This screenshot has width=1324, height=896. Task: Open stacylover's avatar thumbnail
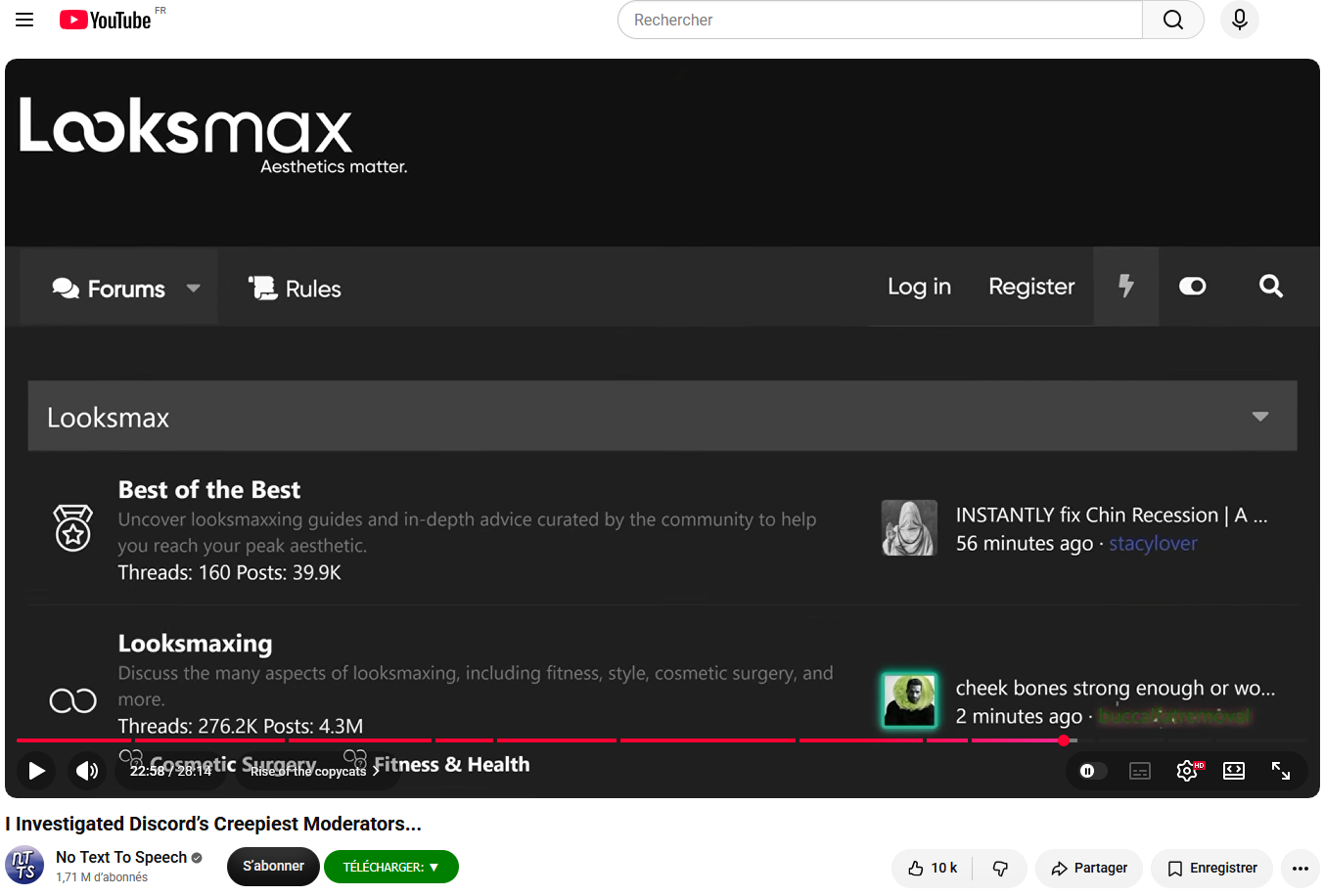click(909, 528)
